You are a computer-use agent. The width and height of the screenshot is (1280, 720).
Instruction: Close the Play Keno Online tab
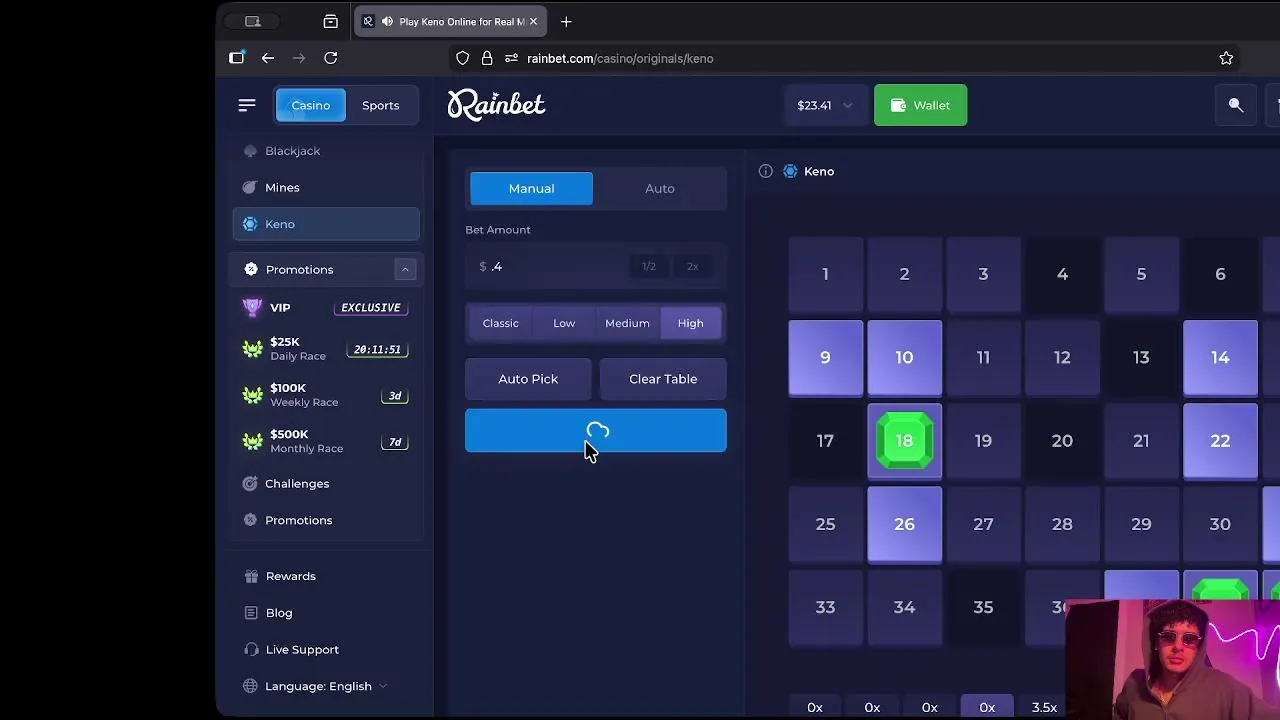click(x=533, y=21)
